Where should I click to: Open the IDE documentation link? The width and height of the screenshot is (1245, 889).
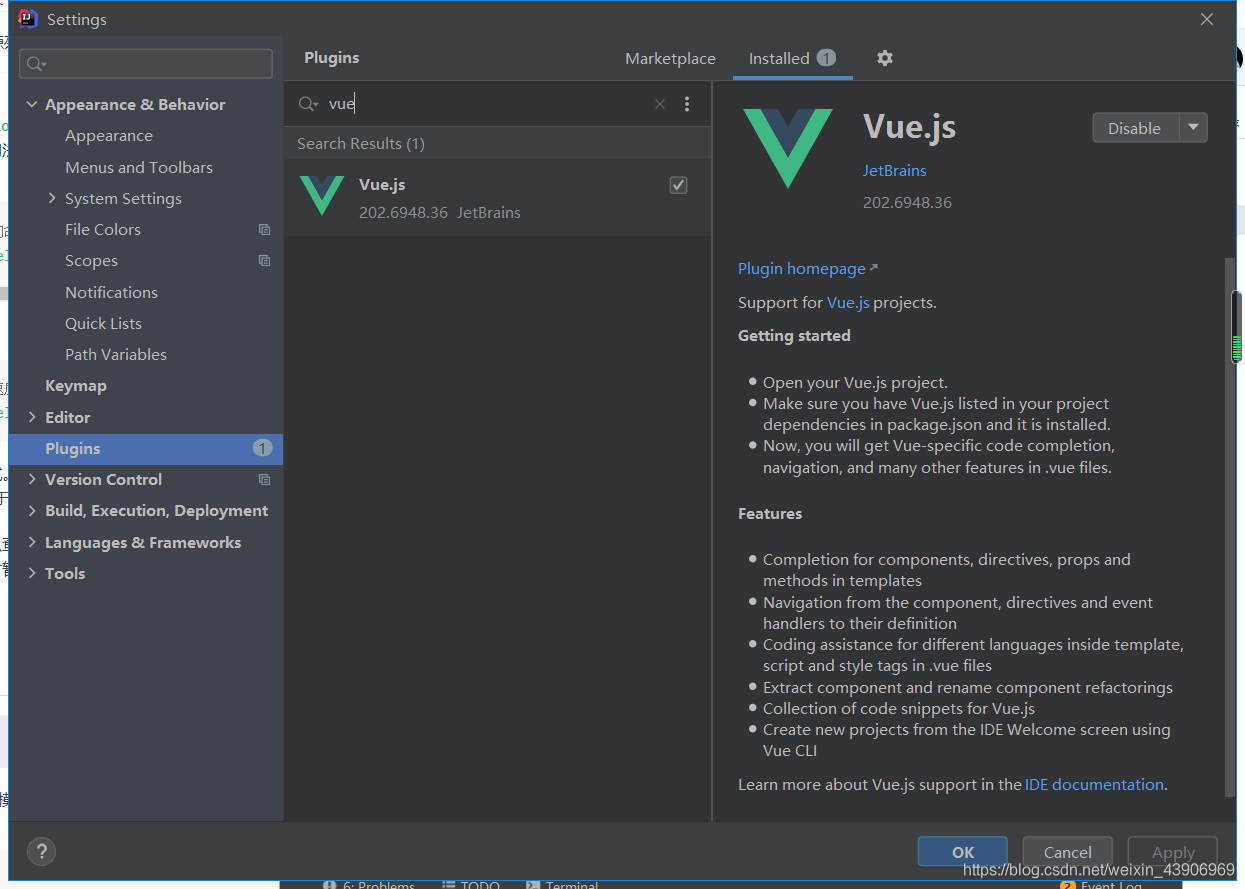coord(1094,785)
